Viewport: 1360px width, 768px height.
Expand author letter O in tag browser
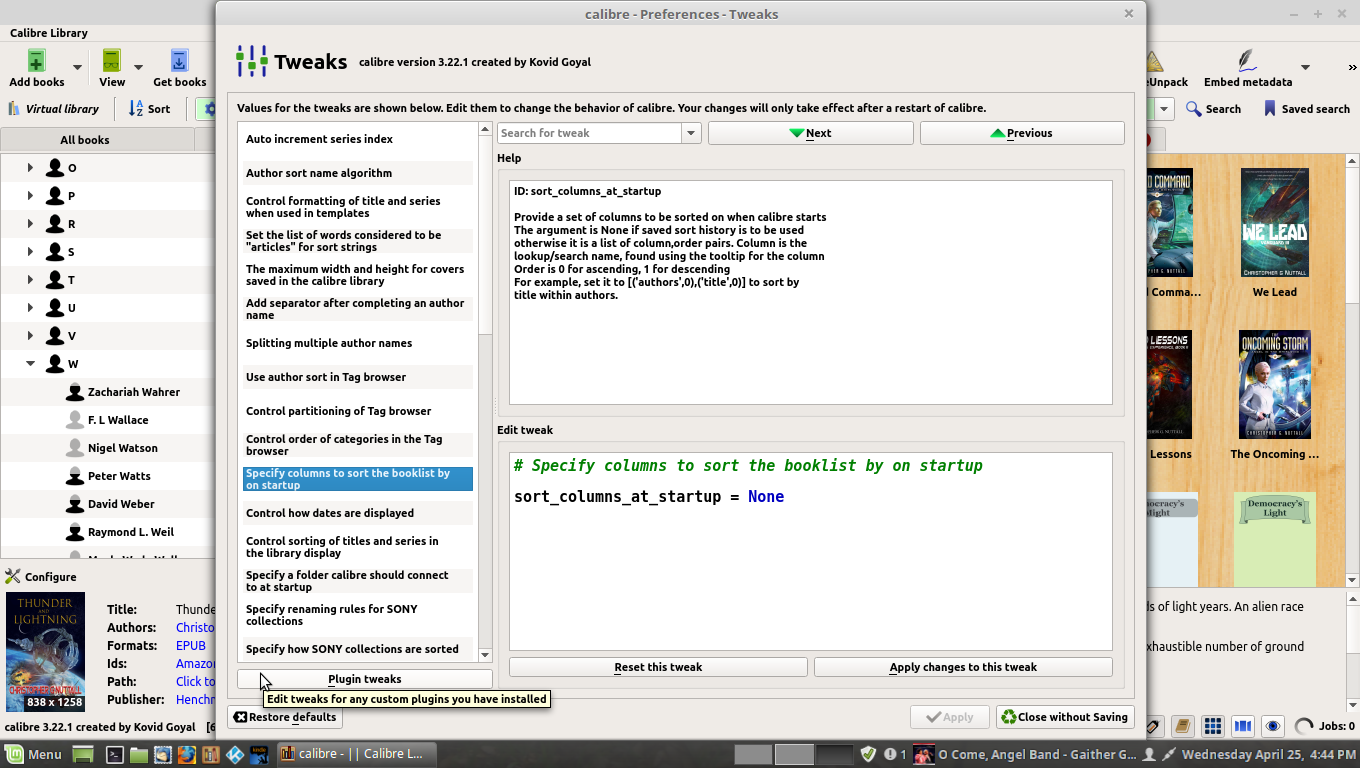click(30, 167)
